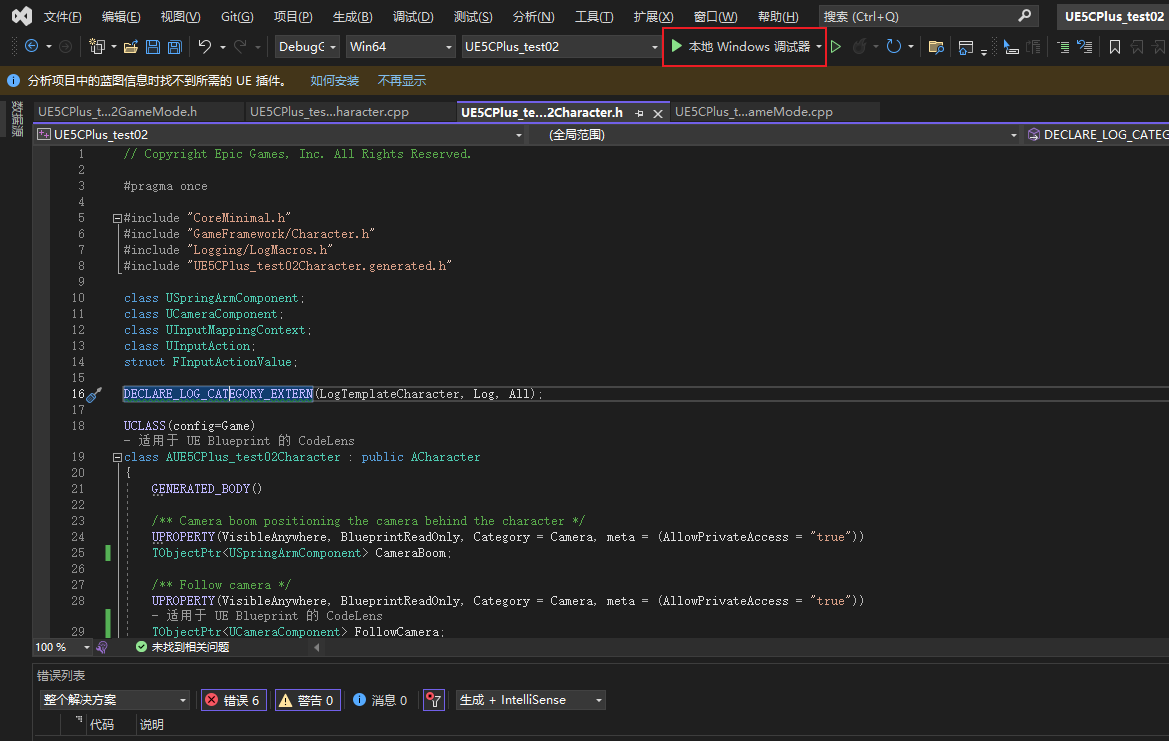Click the Find in Files folder search icon
Image resolution: width=1169 pixels, height=741 pixels.
tap(936, 47)
